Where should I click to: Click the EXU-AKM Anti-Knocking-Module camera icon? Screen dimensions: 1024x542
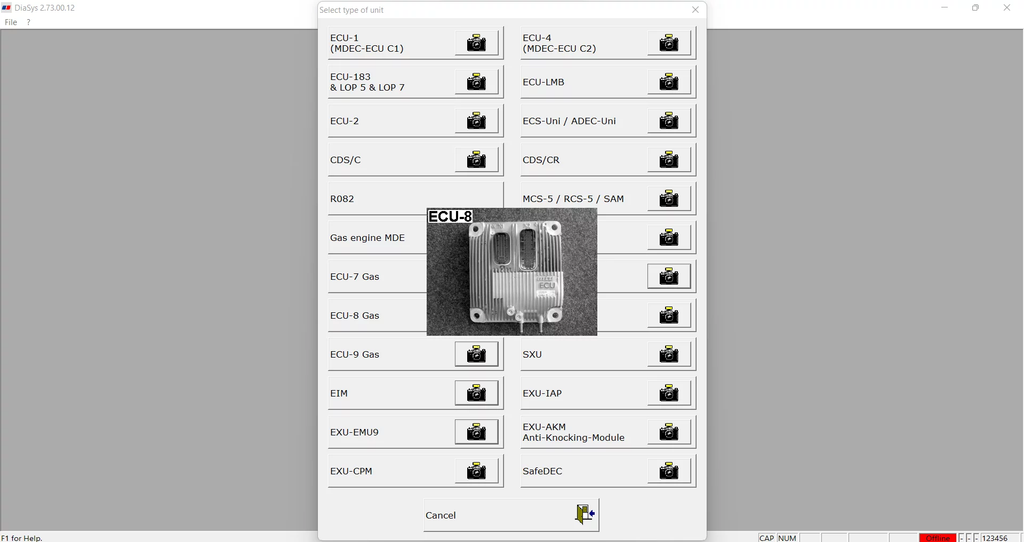(668, 432)
